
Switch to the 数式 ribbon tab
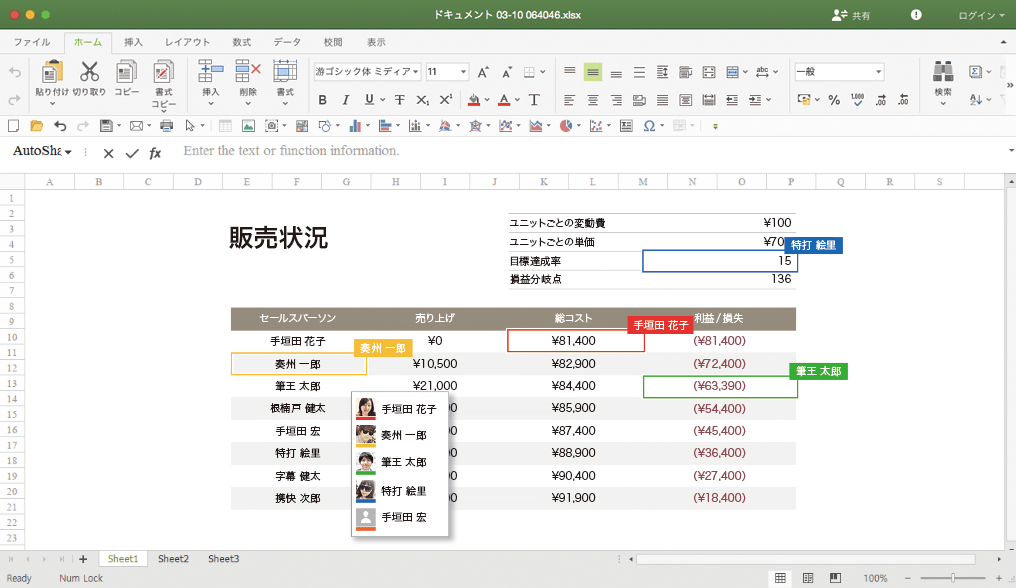(242, 42)
